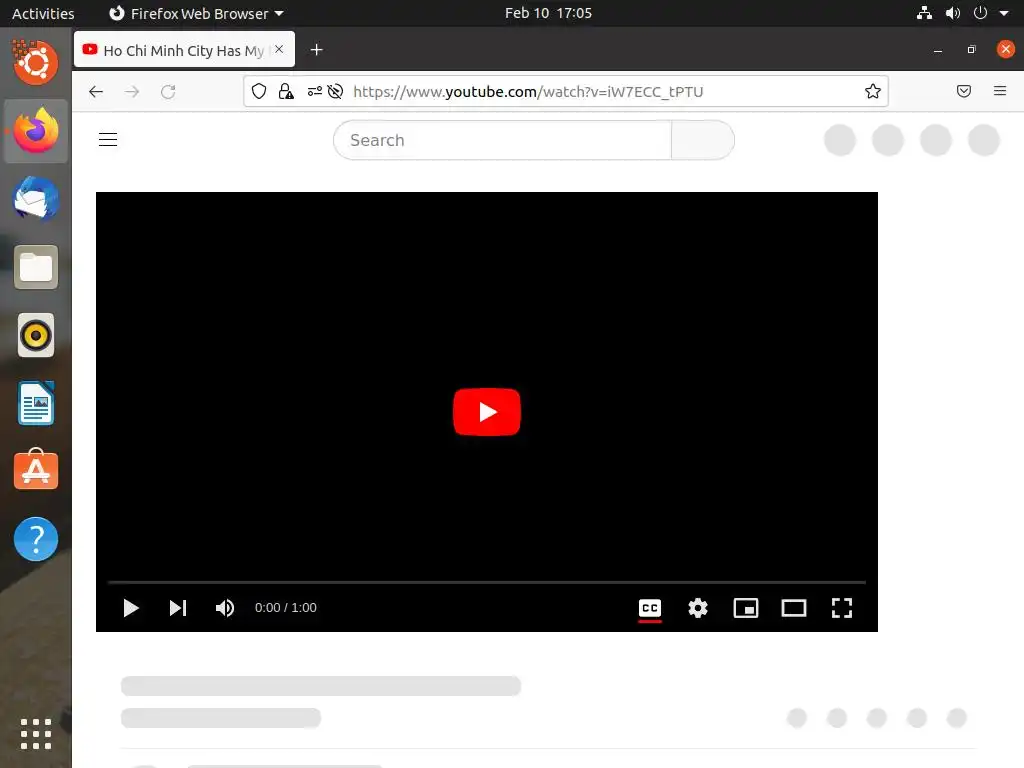
Task: Click the system volume icon in the top bar
Action: click(x=952, y=13)
